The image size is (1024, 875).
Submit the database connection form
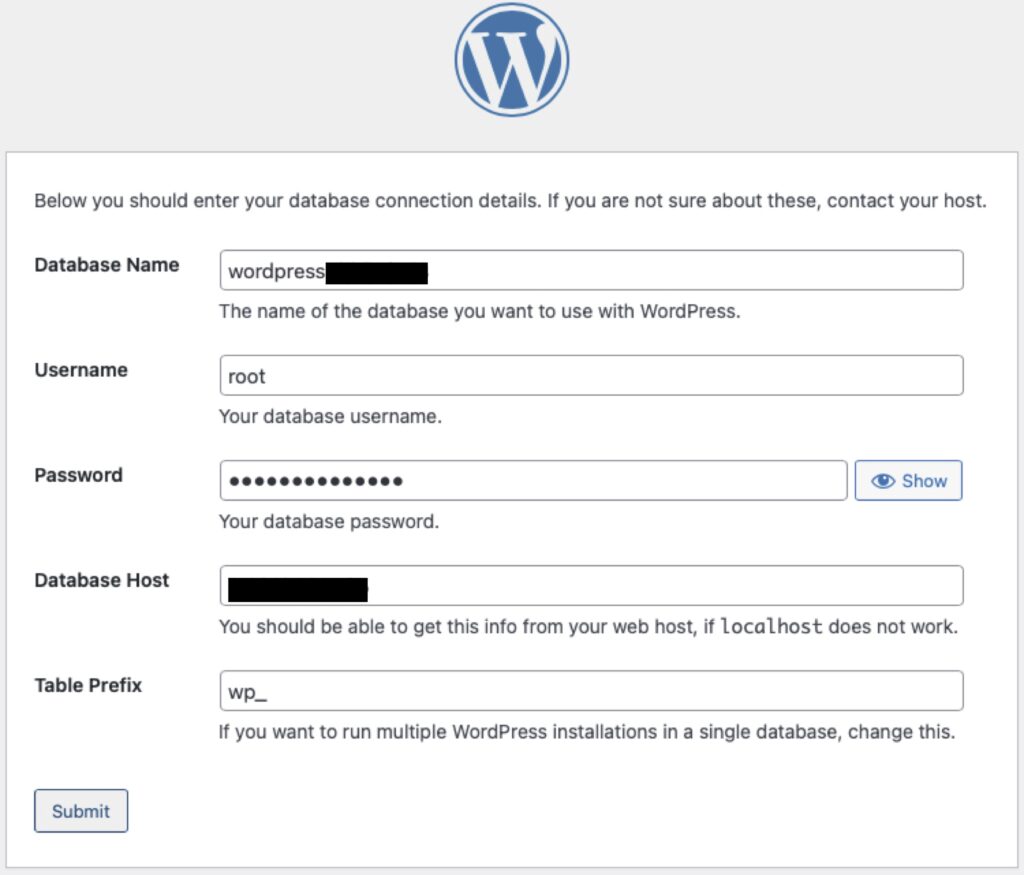(x=81, y=811)
